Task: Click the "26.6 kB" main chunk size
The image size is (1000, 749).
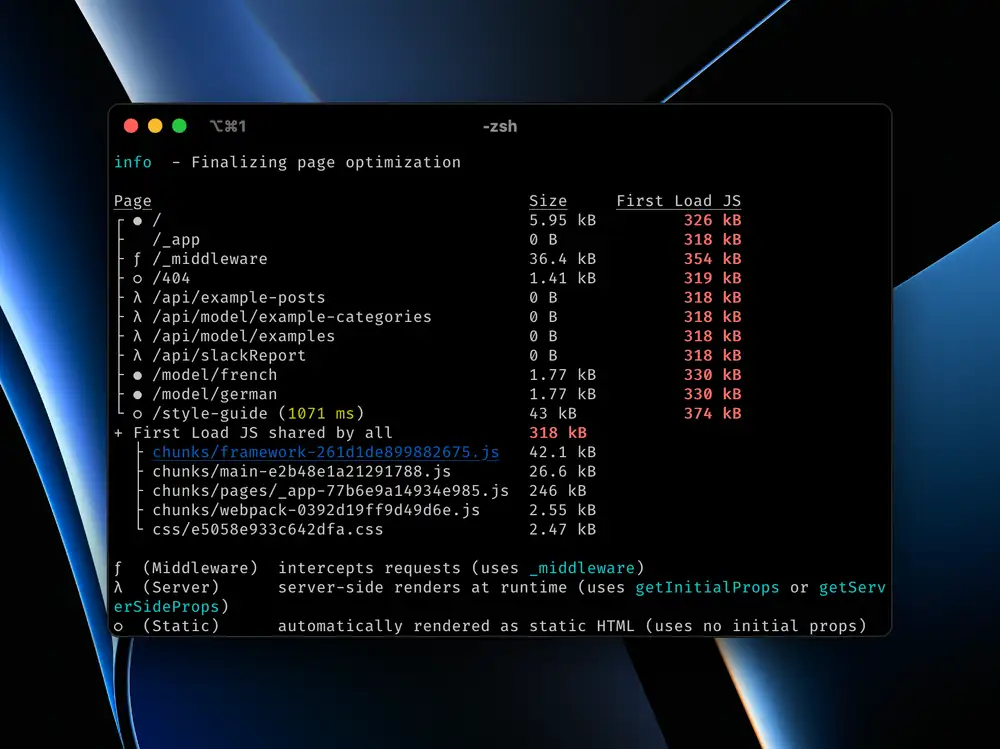Action: coord(562,471)
